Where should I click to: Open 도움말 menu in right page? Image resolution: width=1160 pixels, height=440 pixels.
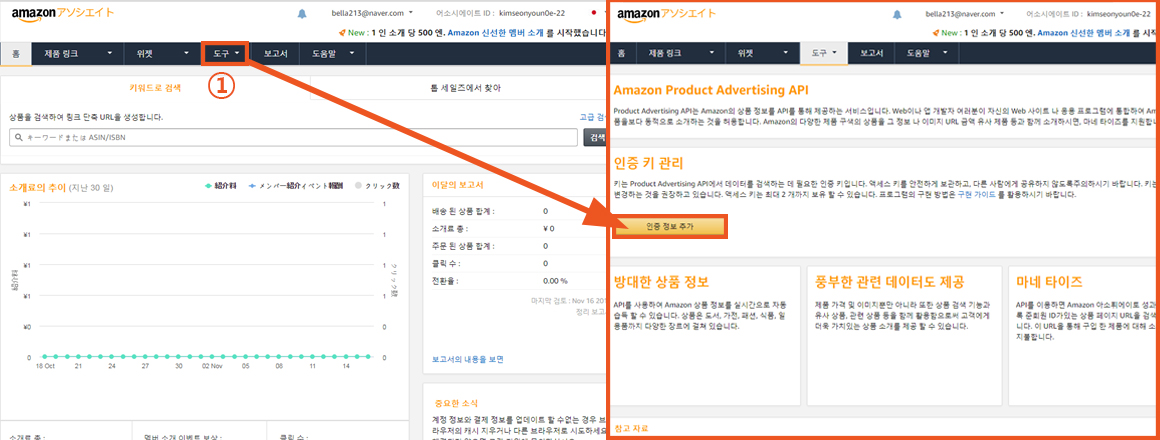[x=926, y=53]
